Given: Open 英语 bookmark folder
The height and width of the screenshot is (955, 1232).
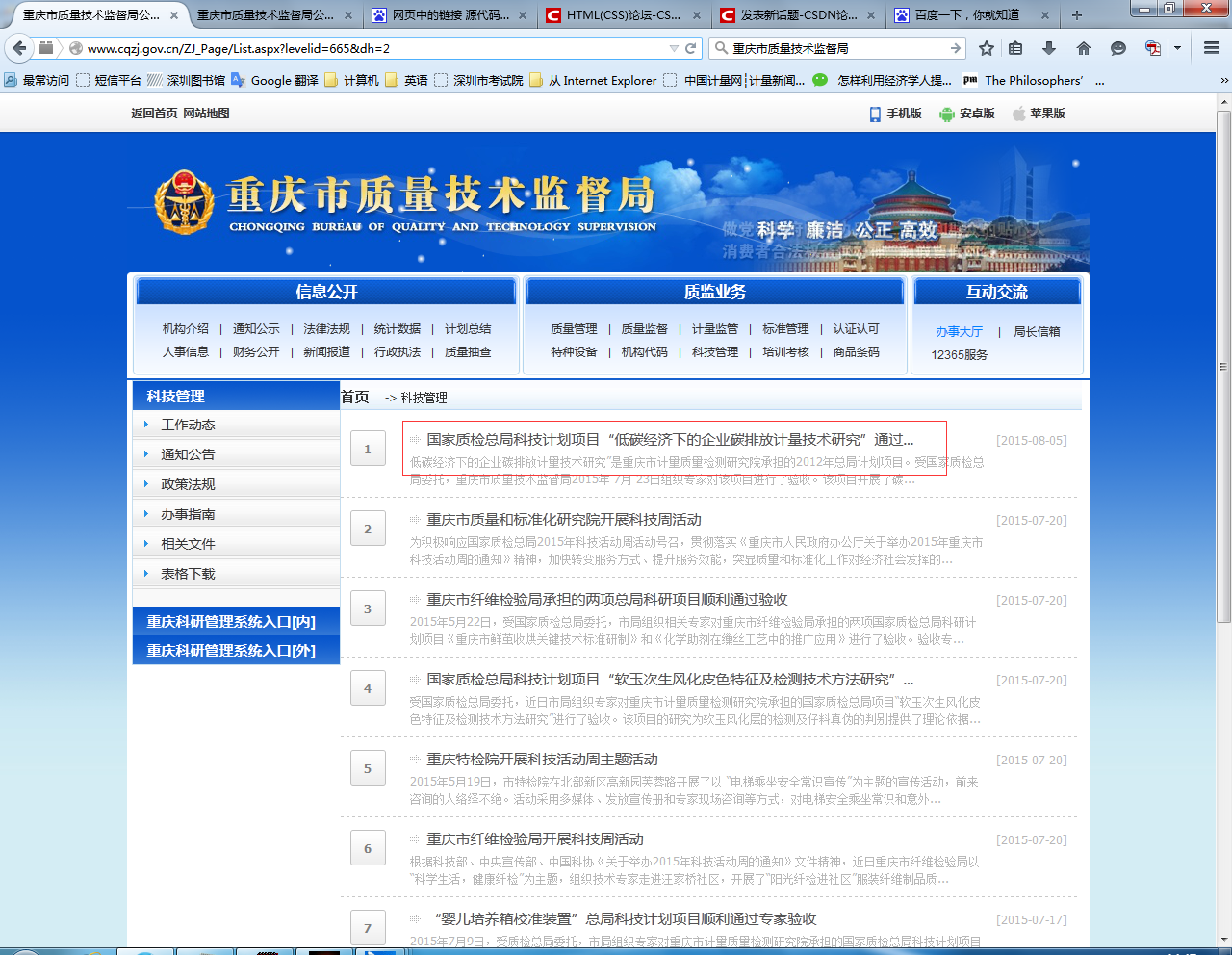Looking at the screenshot, I should point(406,81).
